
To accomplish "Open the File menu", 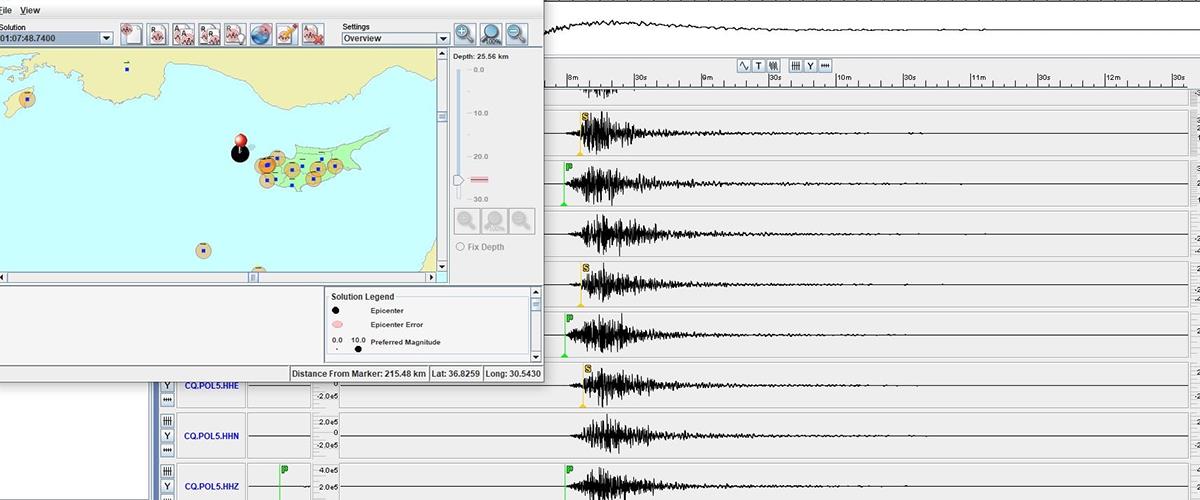I will pos(5,9).
